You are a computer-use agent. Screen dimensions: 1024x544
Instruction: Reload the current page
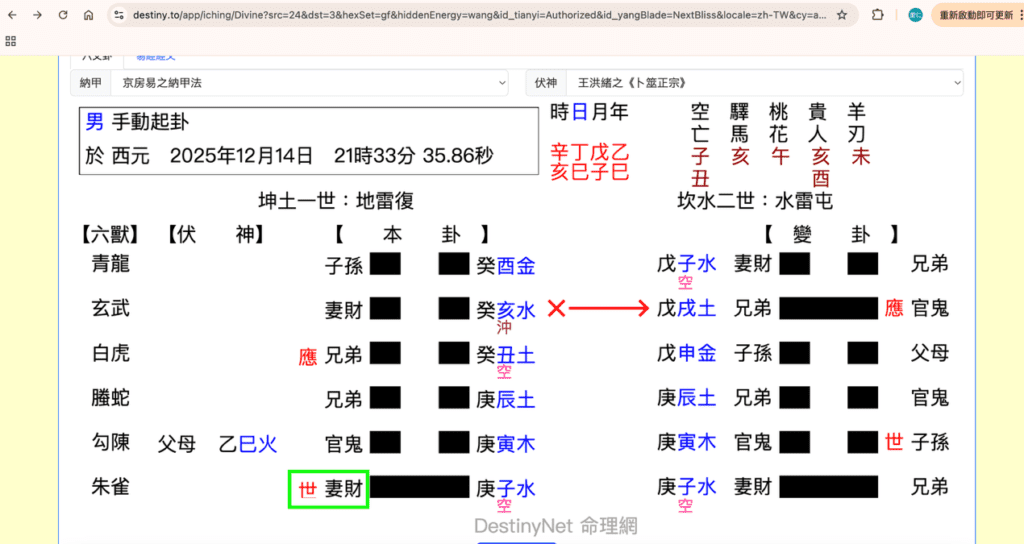click(63, 15)
